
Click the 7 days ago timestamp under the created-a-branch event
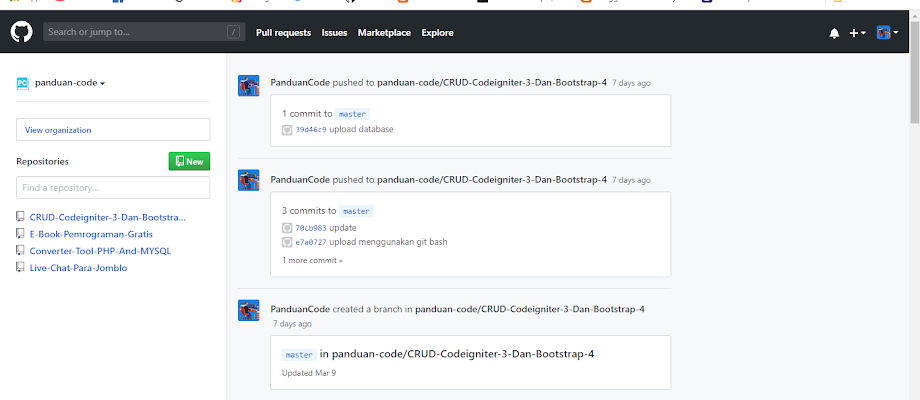pyautogui.click(x=292, y=324)
